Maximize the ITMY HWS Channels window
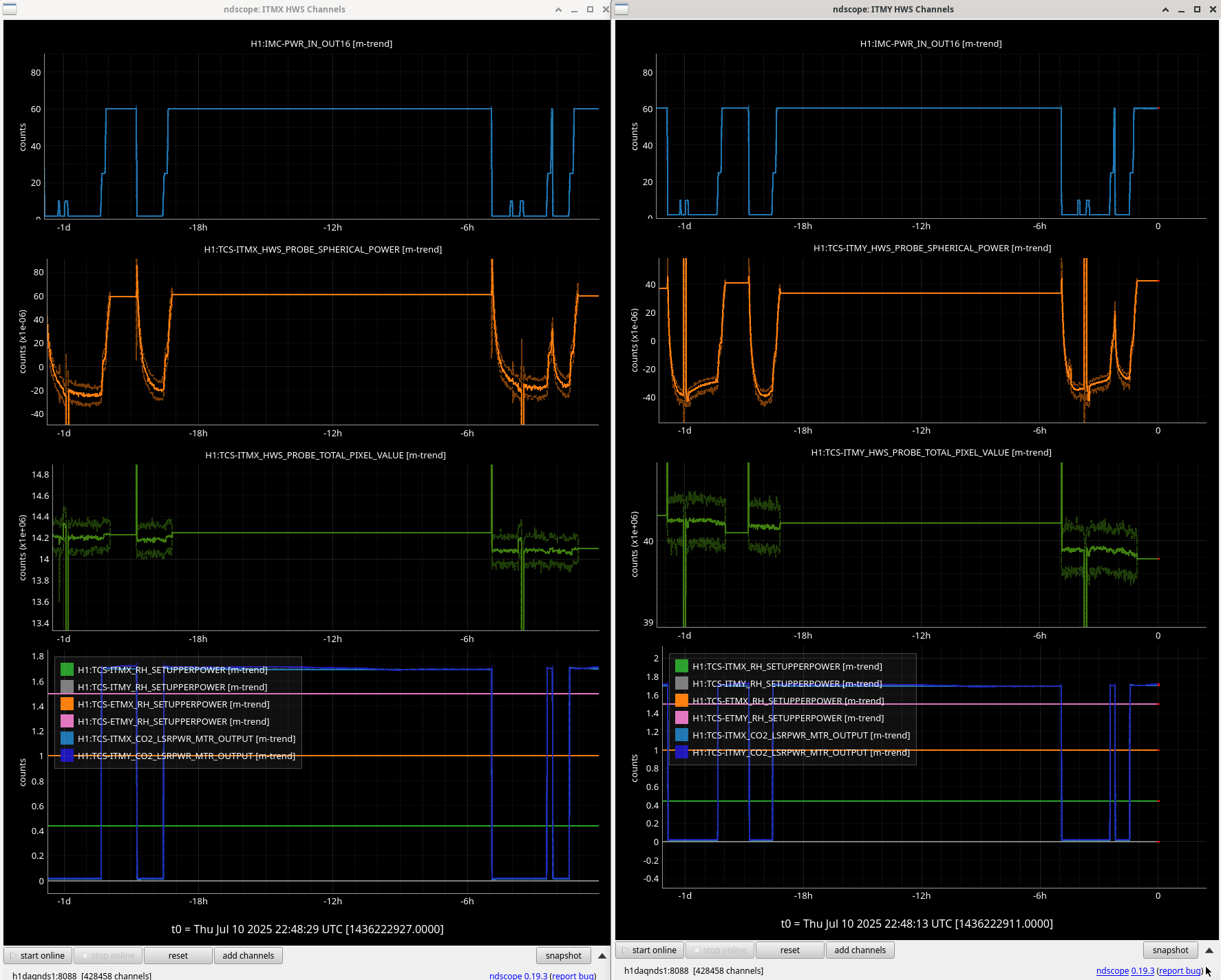This screenshot has height=980, width=1221. (1197, 10)
